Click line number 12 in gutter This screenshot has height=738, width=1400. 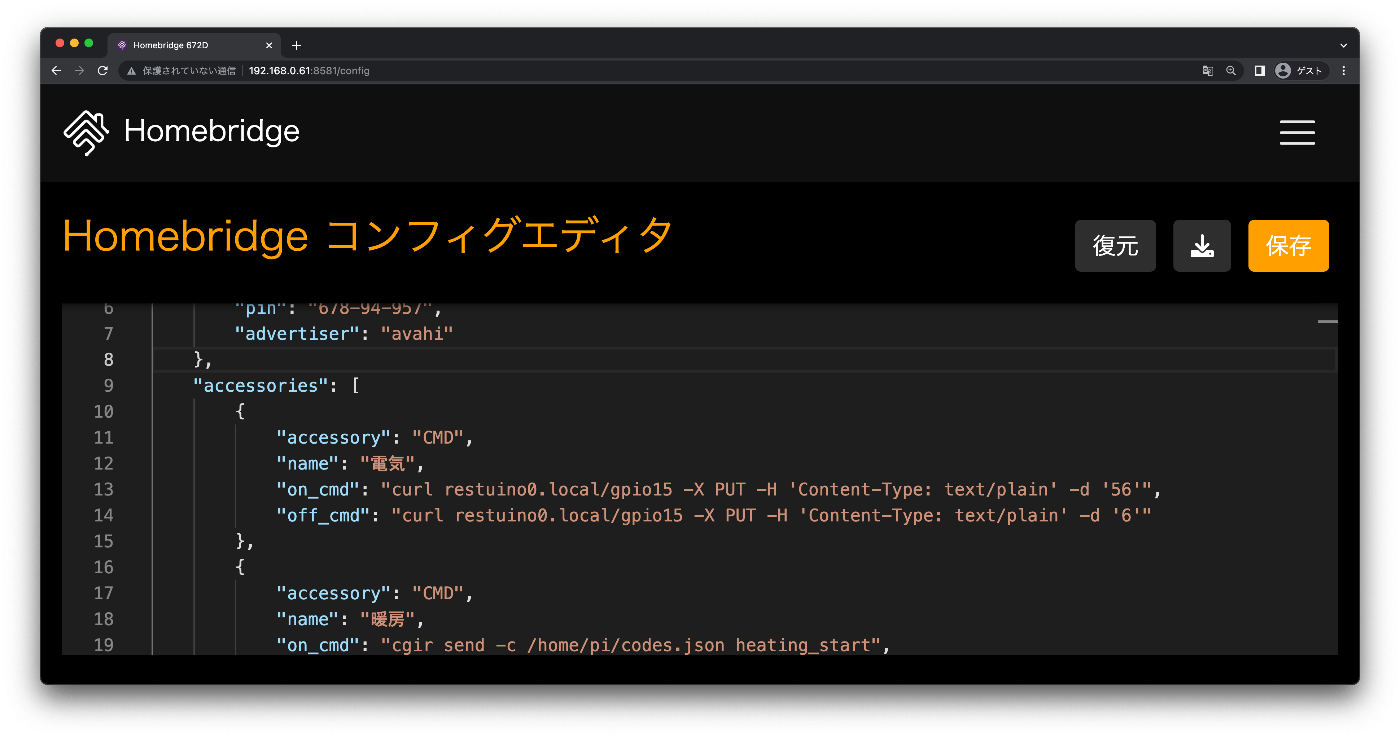[103, 464]
